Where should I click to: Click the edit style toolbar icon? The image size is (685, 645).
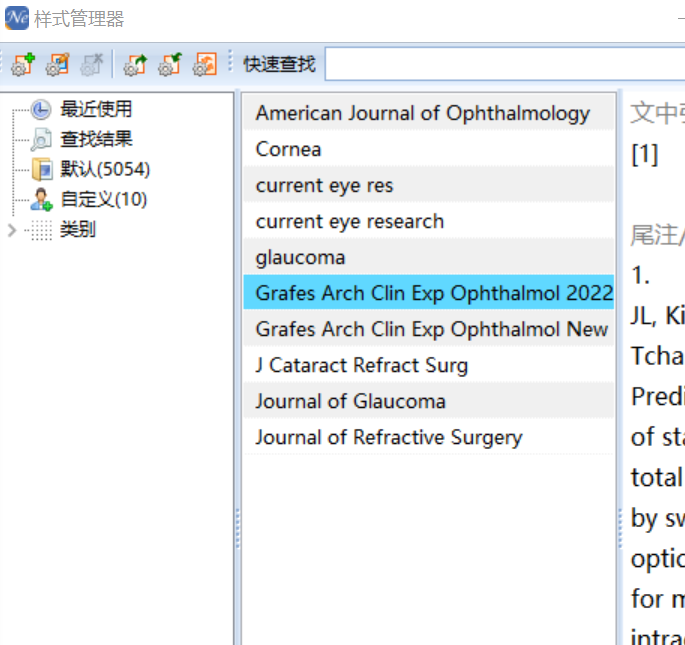tap(58, 64)
